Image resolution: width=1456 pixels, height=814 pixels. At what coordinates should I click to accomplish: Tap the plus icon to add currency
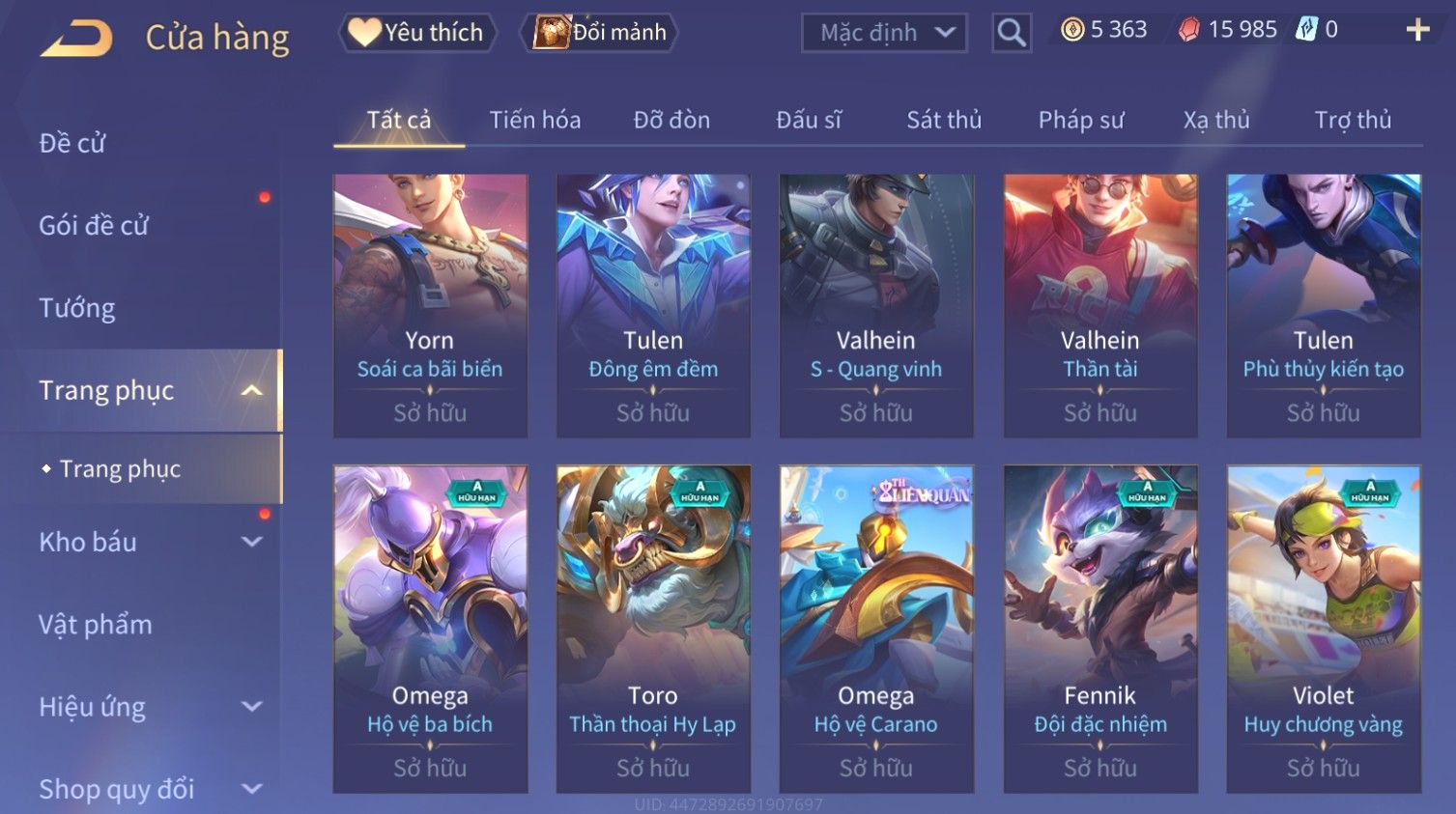coord(1417,30)
